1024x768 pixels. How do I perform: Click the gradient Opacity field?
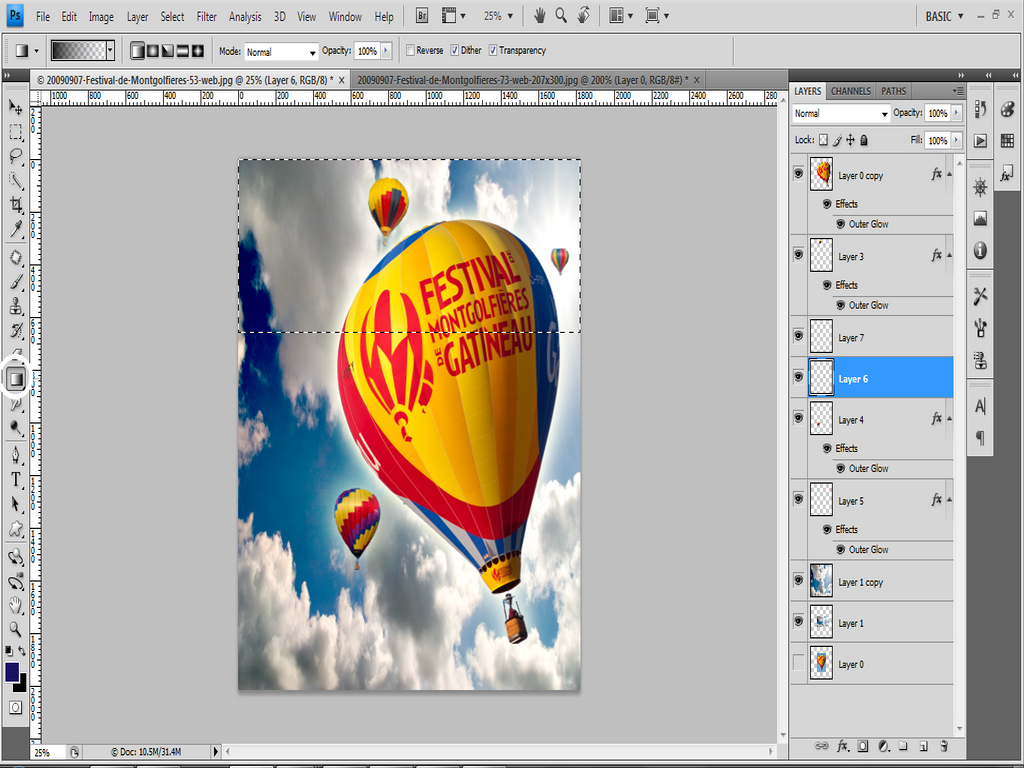pos(366,51)
